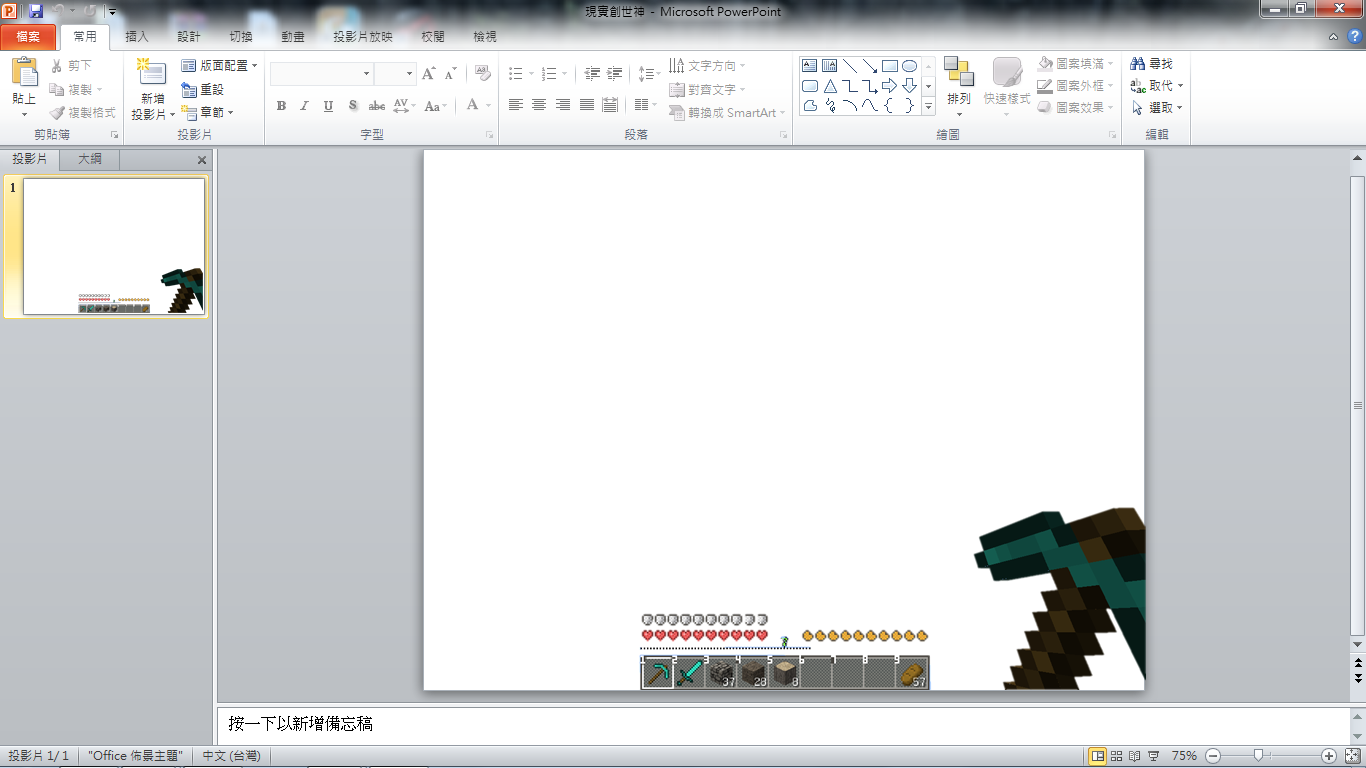The image size is (1366, 768).
Task: Click the 75% zoom level text
Action: [1184, 756]
